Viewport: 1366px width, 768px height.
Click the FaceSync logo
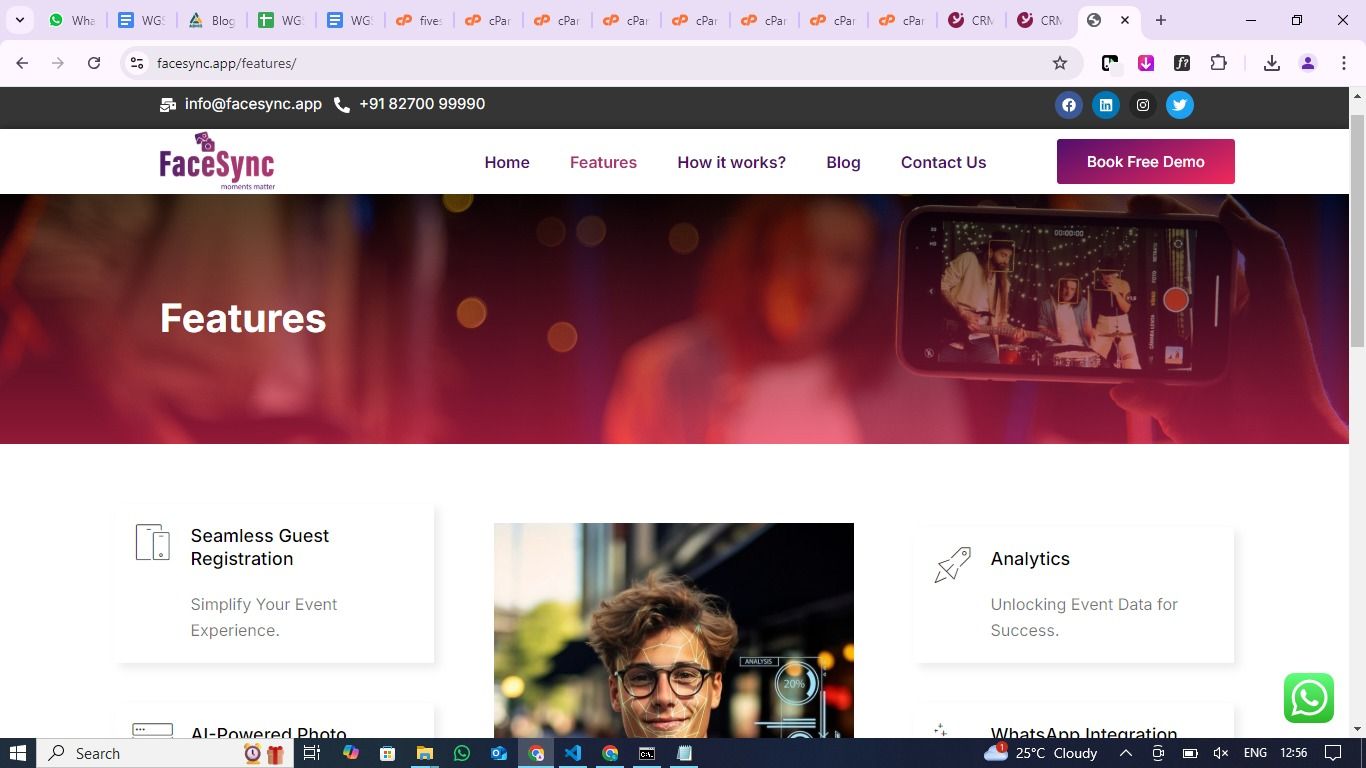[217, 161]
